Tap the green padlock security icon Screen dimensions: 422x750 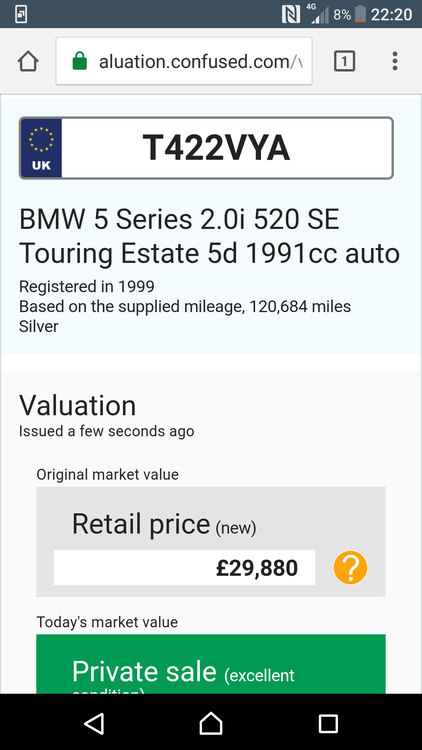tap(80, 61)
